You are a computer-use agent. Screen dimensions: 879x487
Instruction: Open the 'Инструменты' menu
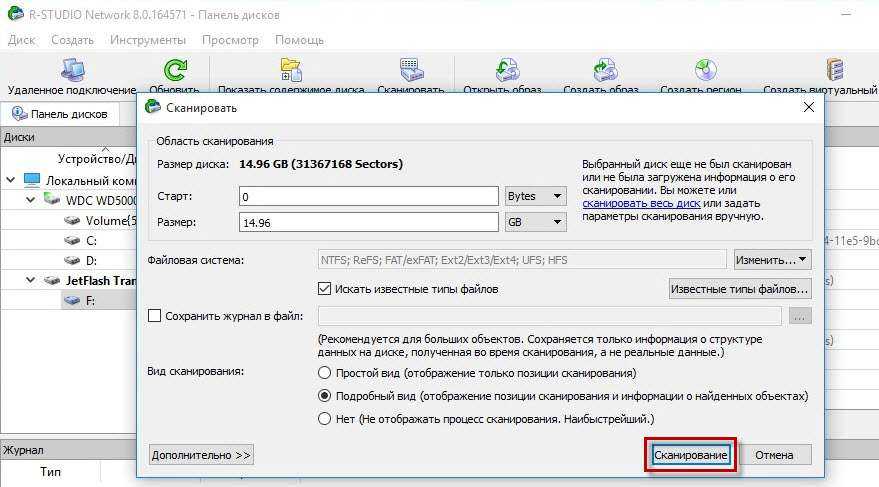148,40
